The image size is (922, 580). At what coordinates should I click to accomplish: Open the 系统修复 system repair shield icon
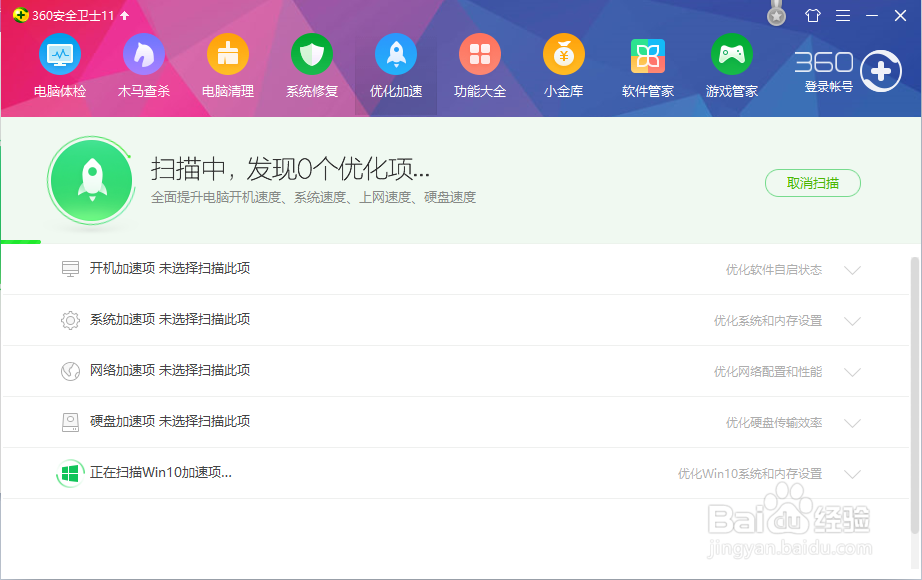pos(312,54)
